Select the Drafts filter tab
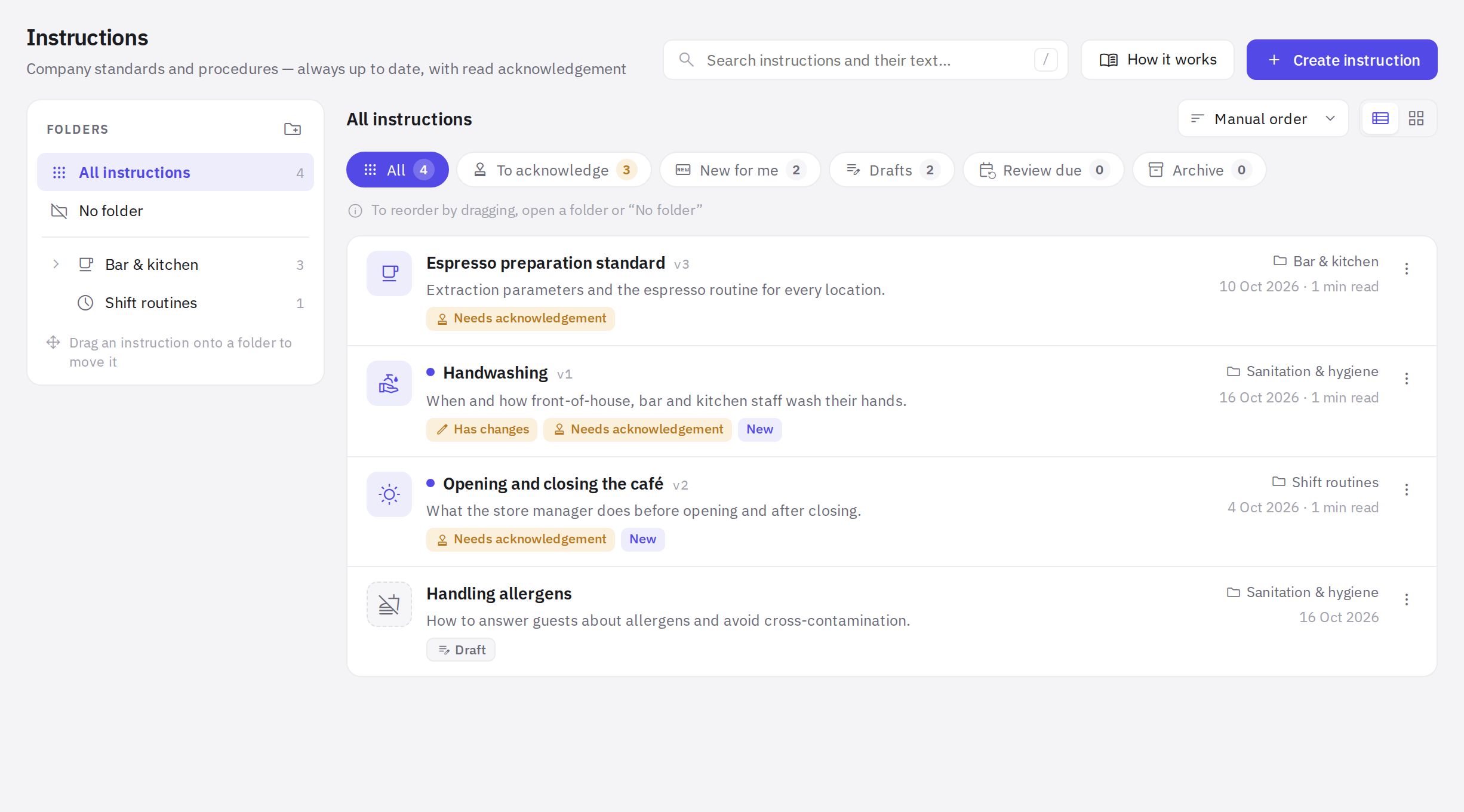1464x812 pixels. point(892,170)
